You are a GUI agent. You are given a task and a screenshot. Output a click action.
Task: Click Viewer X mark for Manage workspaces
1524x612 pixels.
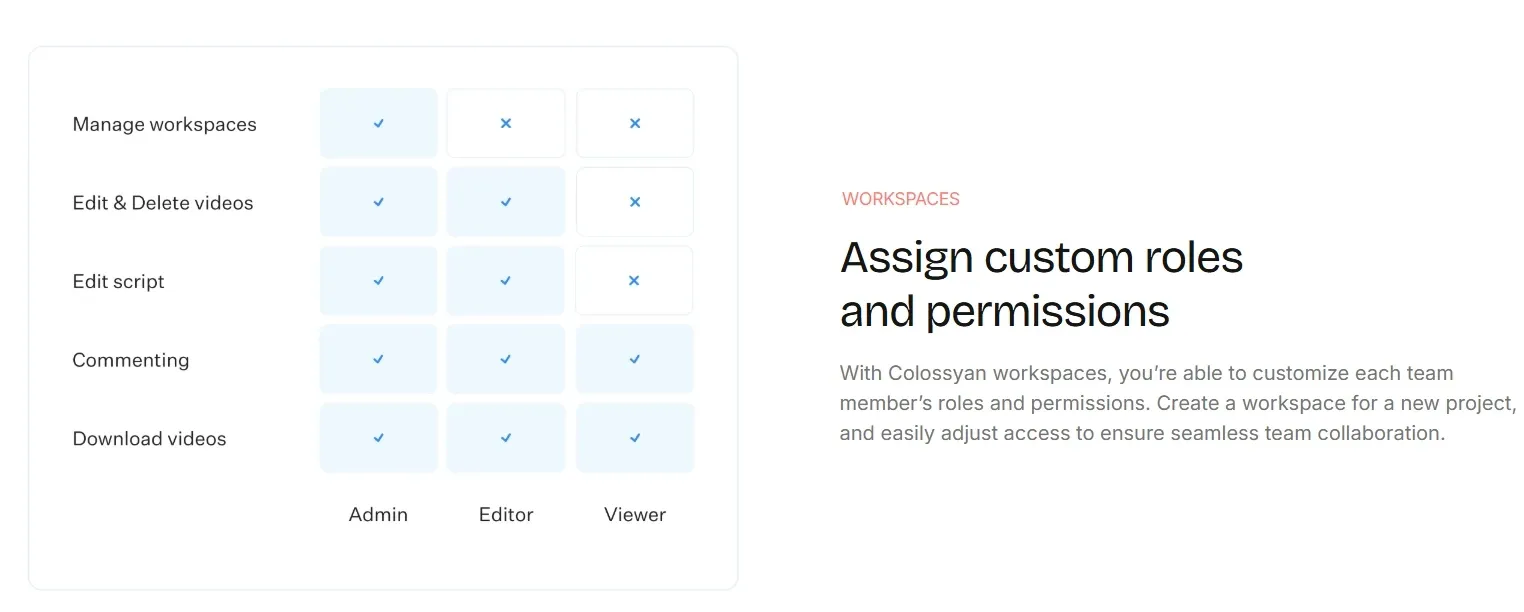635,123
